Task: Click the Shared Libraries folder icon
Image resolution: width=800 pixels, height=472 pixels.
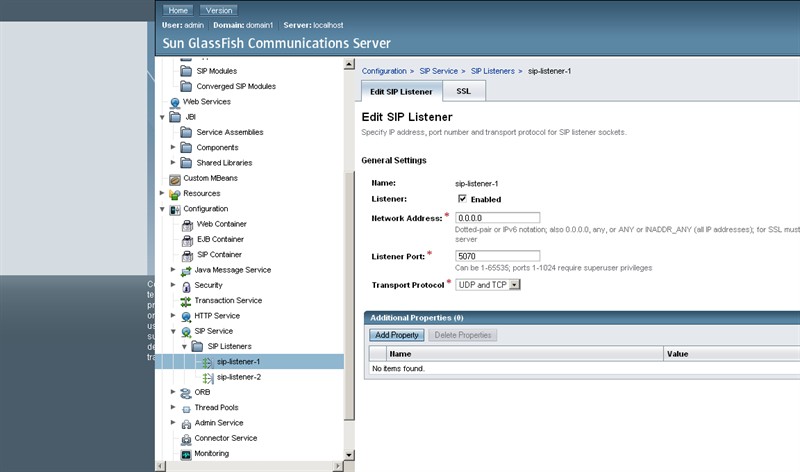Action: point(186,163)
